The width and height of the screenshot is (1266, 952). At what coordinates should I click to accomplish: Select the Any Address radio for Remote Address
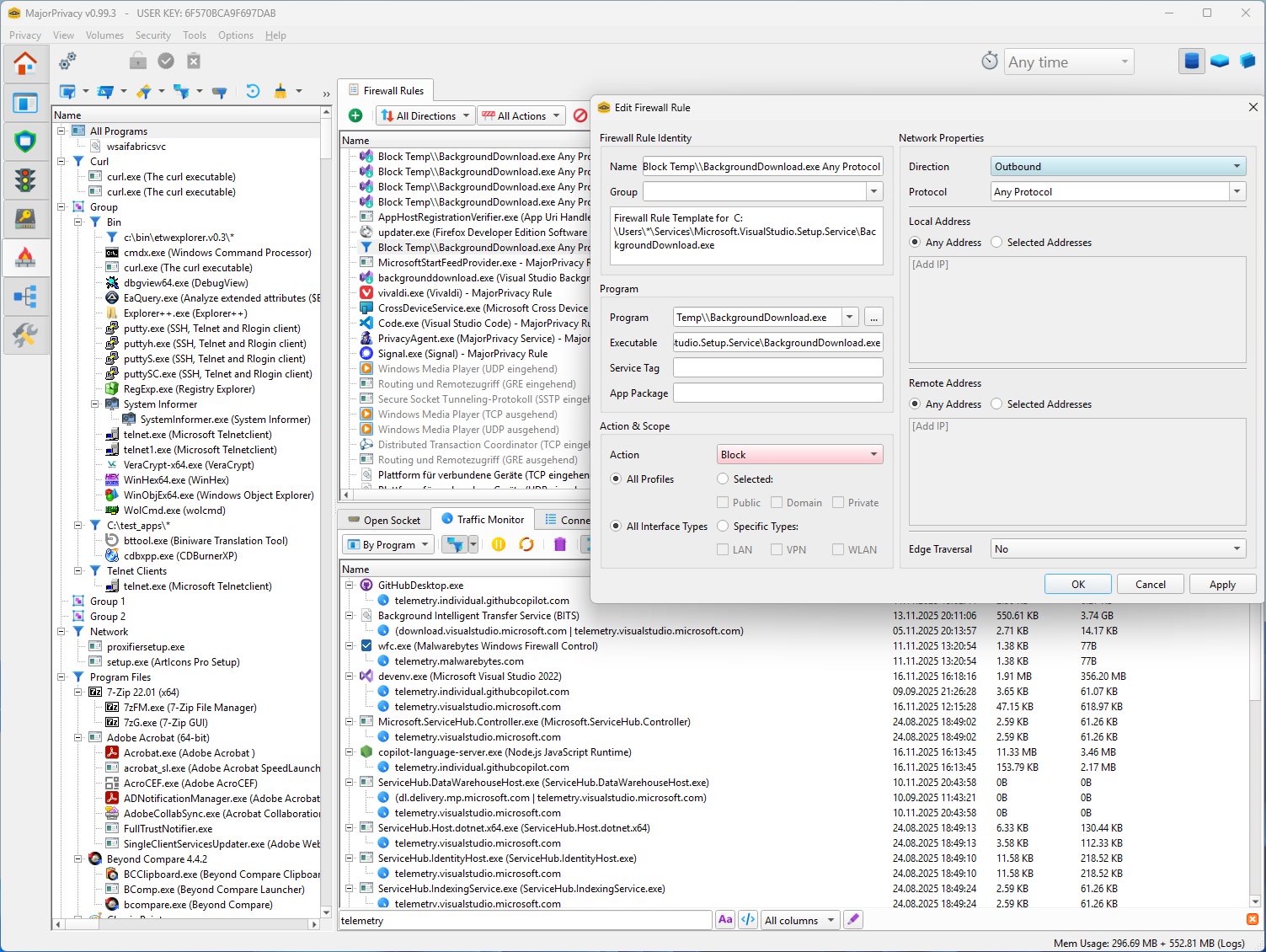pos(915,404)
